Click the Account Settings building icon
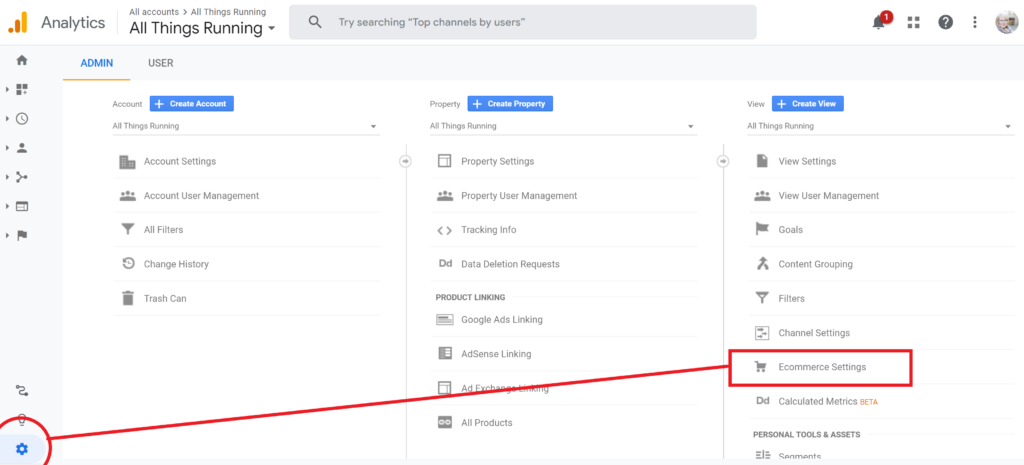 (x=127, y=161)
